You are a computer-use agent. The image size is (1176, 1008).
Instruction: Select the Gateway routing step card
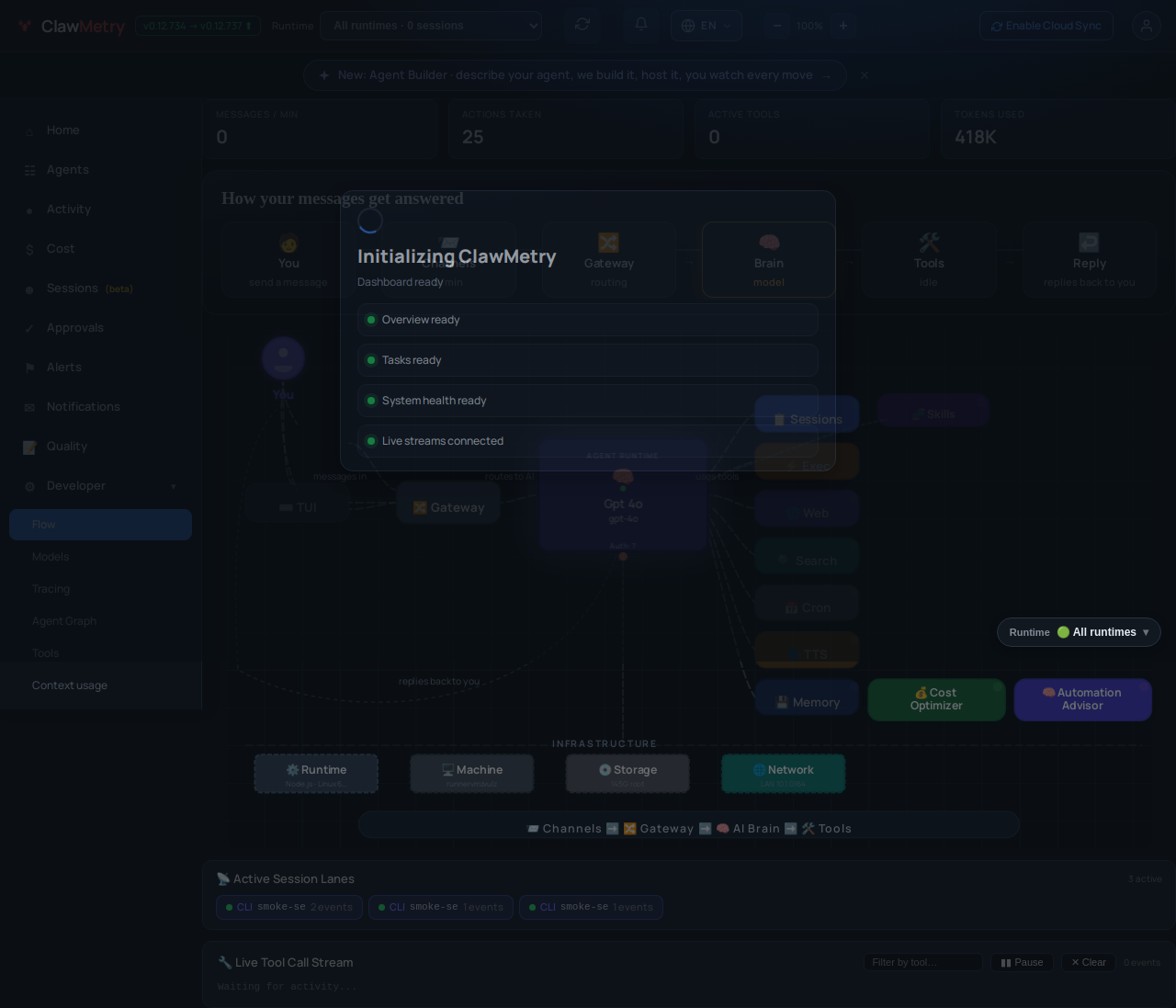coord(608,259)
